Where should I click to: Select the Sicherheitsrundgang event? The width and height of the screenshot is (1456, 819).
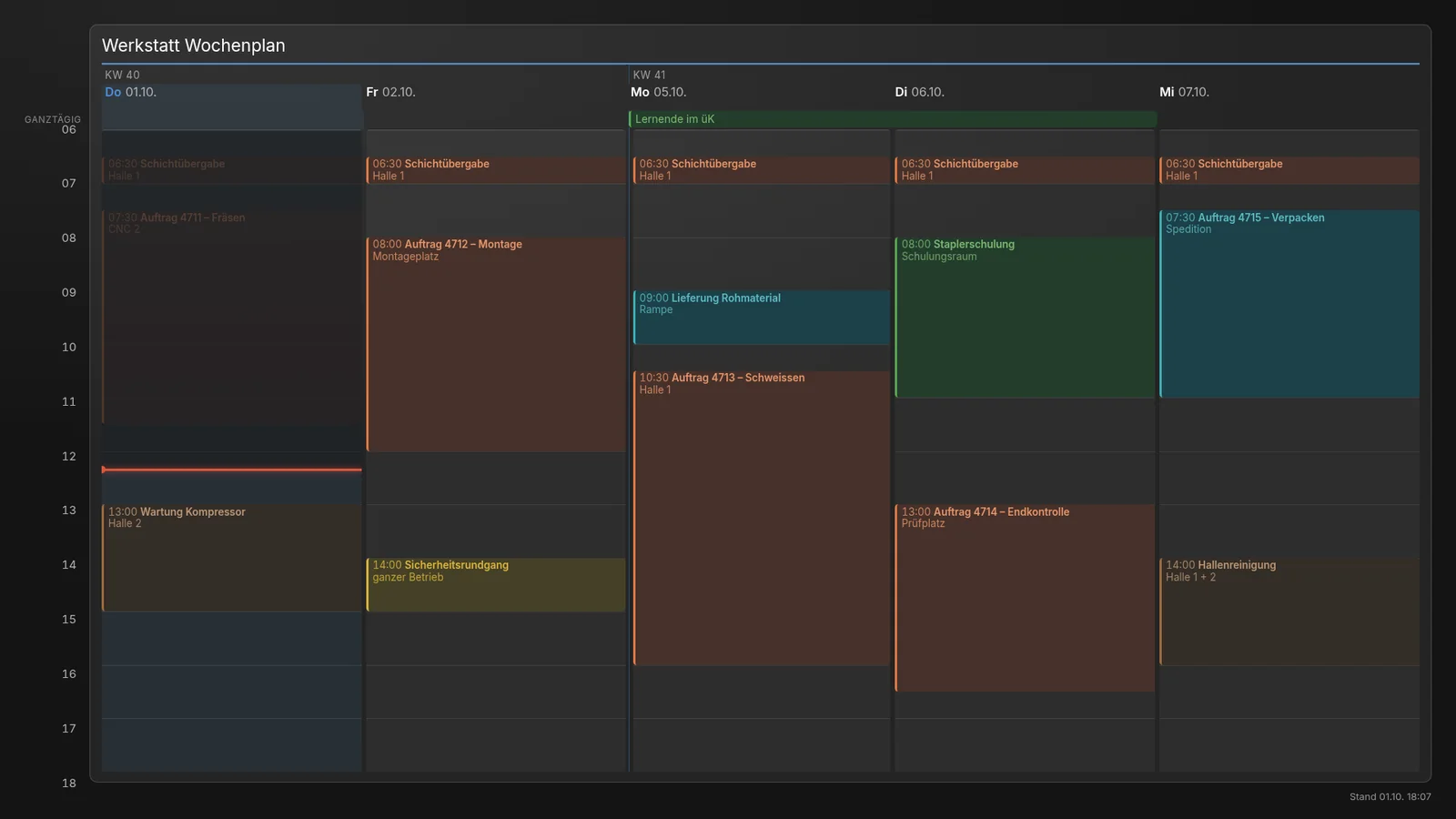tap(496, 584)
